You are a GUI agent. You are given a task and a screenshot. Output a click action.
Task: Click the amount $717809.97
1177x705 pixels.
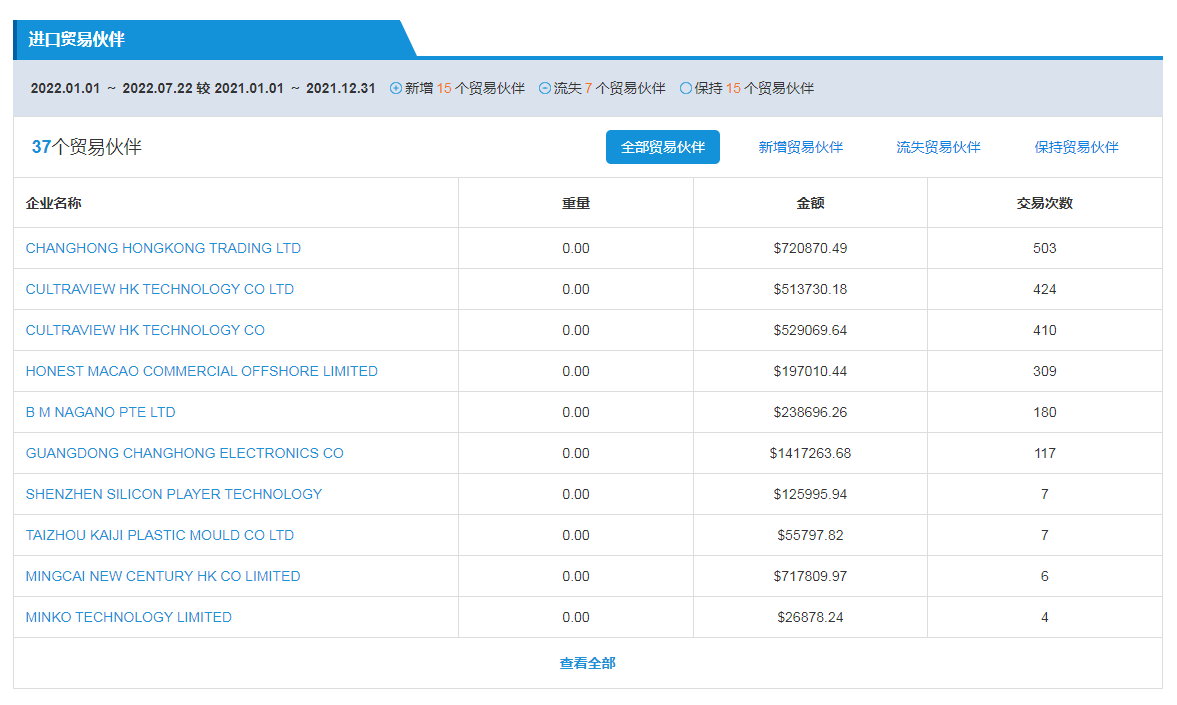click(810, 576)
